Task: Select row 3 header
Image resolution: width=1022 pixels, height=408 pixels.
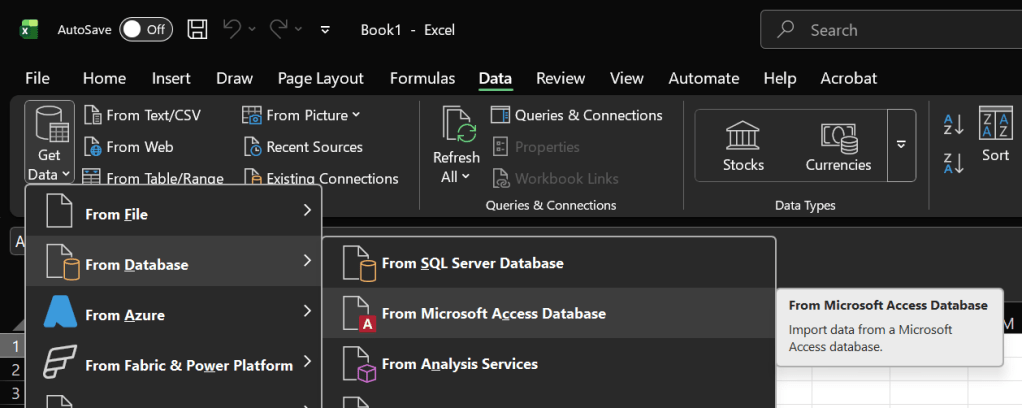Action: 12,394
